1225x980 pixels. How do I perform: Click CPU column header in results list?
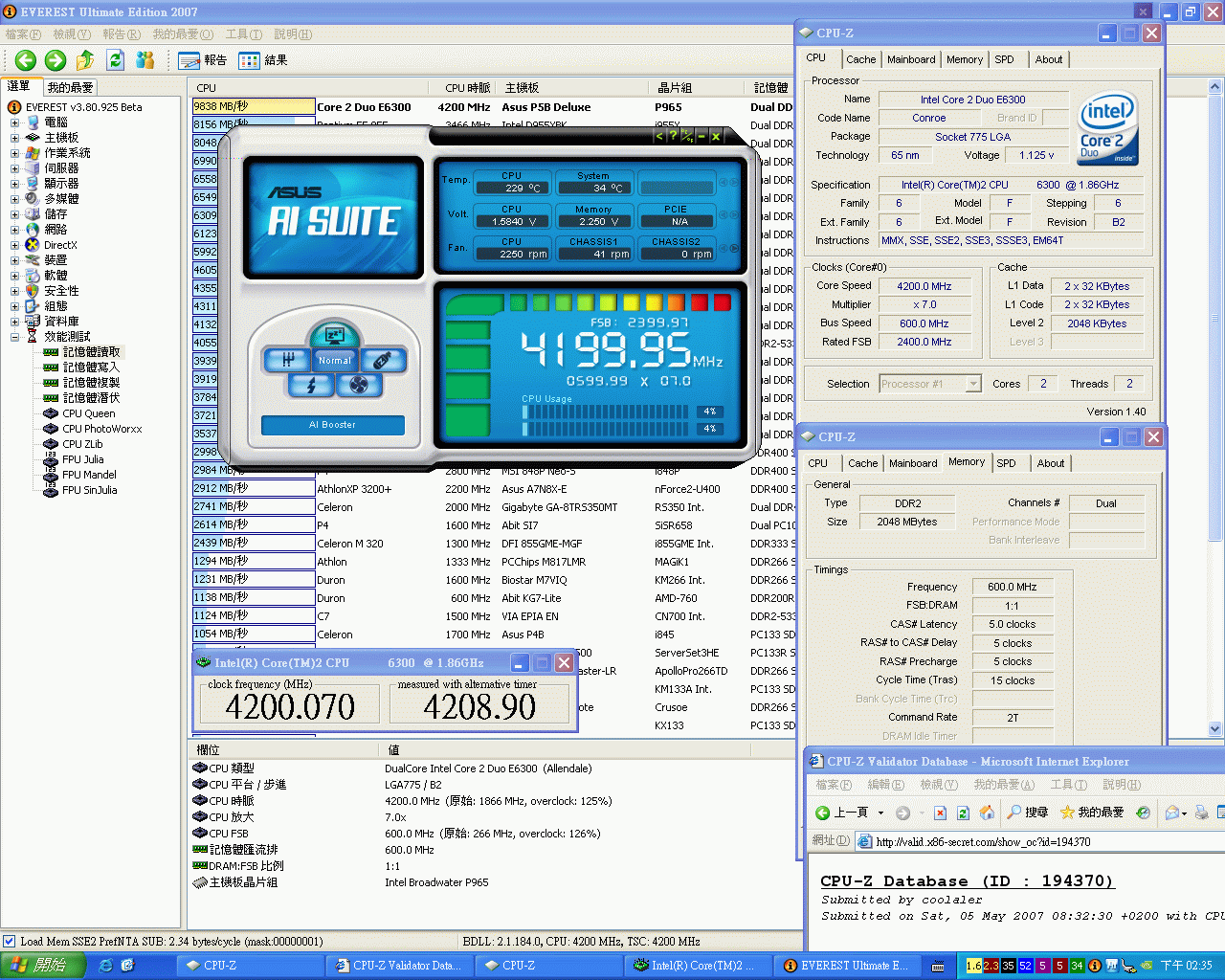click(311, 88)
